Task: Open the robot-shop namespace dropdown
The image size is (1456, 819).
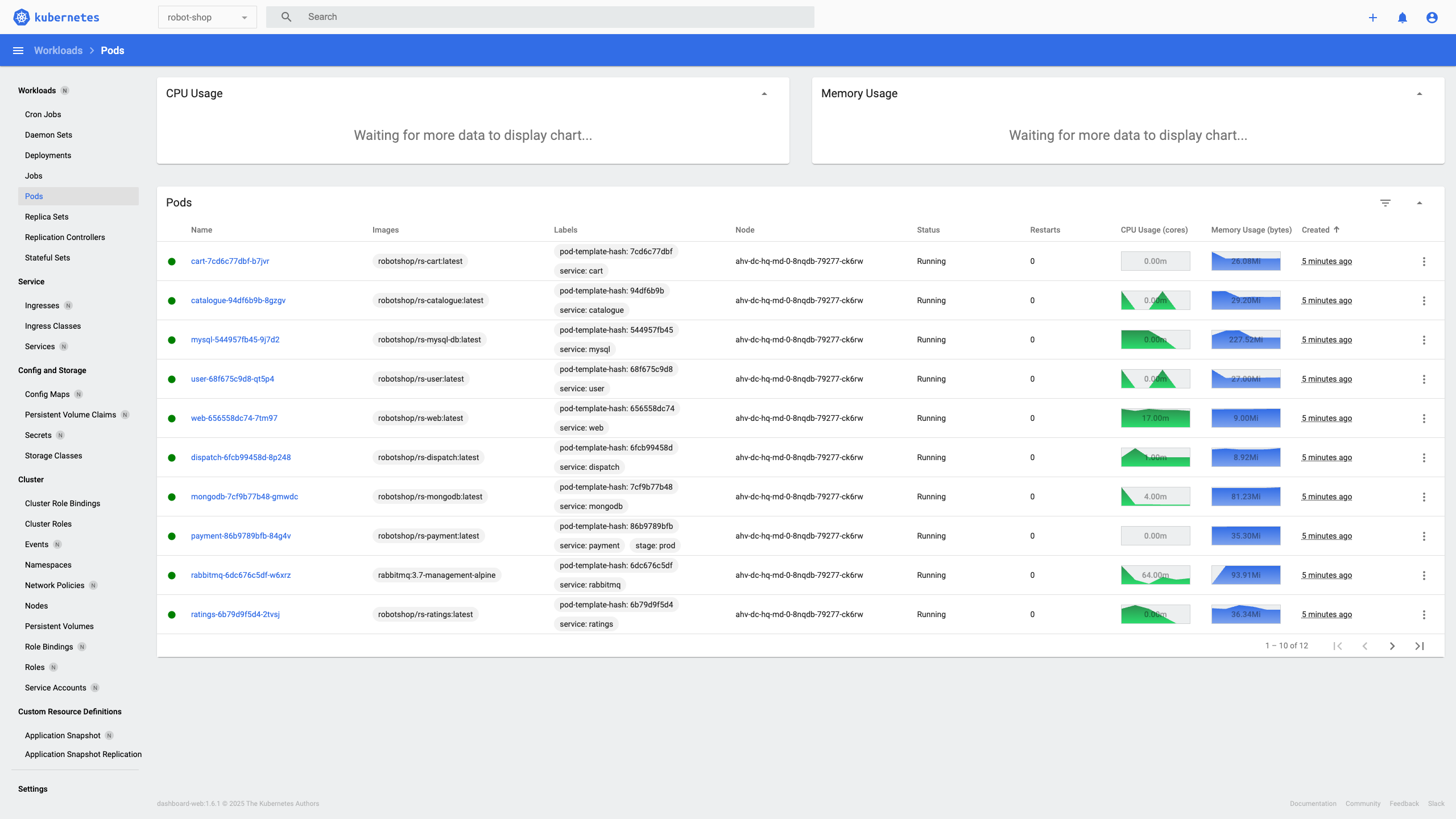Action: [207, 18]
